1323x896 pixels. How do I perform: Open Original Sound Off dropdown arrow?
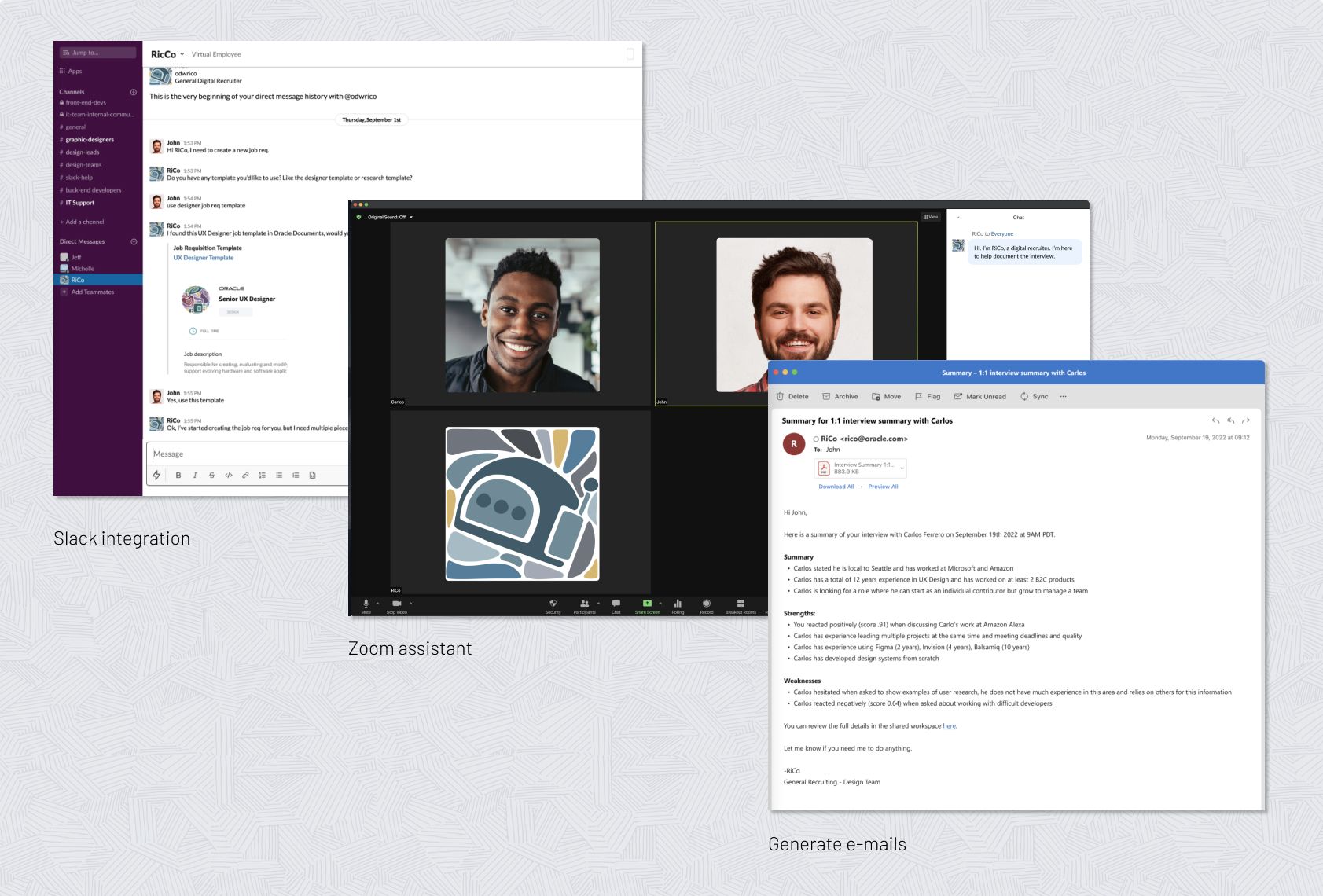pos(411,218)
